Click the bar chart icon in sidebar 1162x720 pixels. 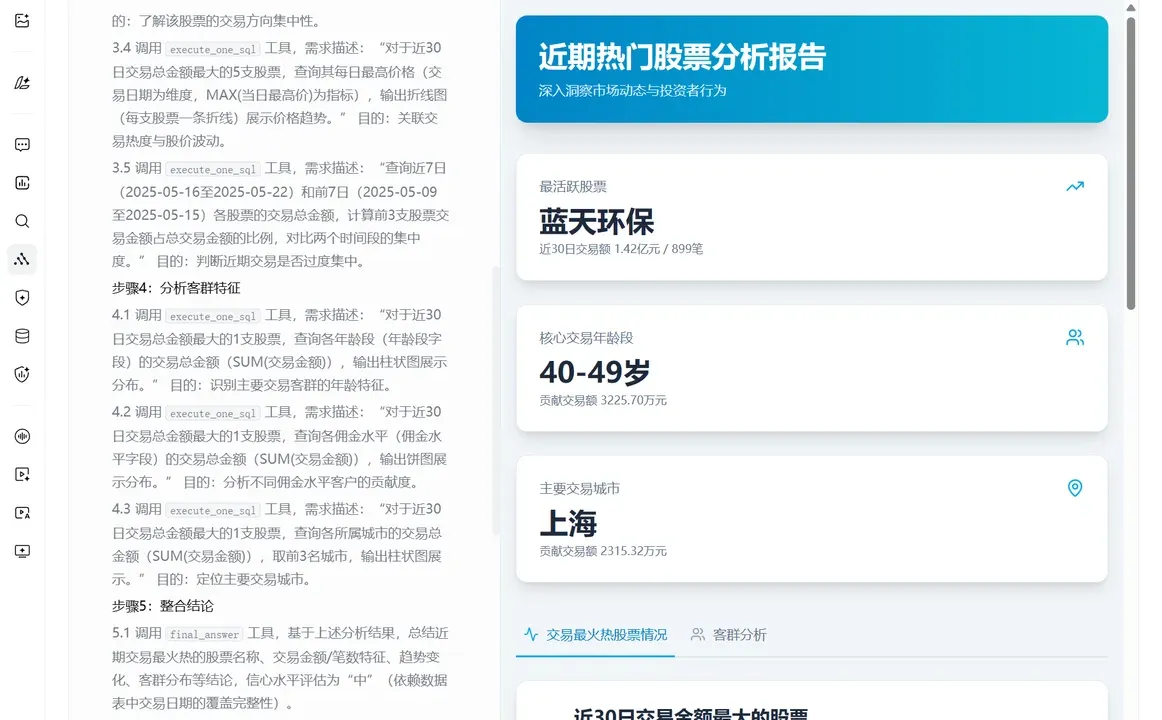[x=22, y=182]
